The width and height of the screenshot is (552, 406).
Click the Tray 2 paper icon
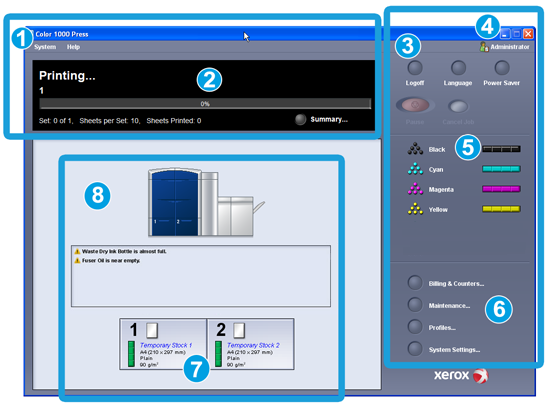pyautogui.click(x=239, y=330)
